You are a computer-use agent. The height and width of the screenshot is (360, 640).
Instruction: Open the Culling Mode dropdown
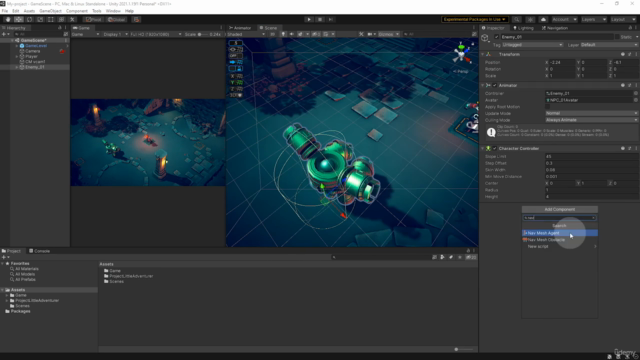pos(591,120)
